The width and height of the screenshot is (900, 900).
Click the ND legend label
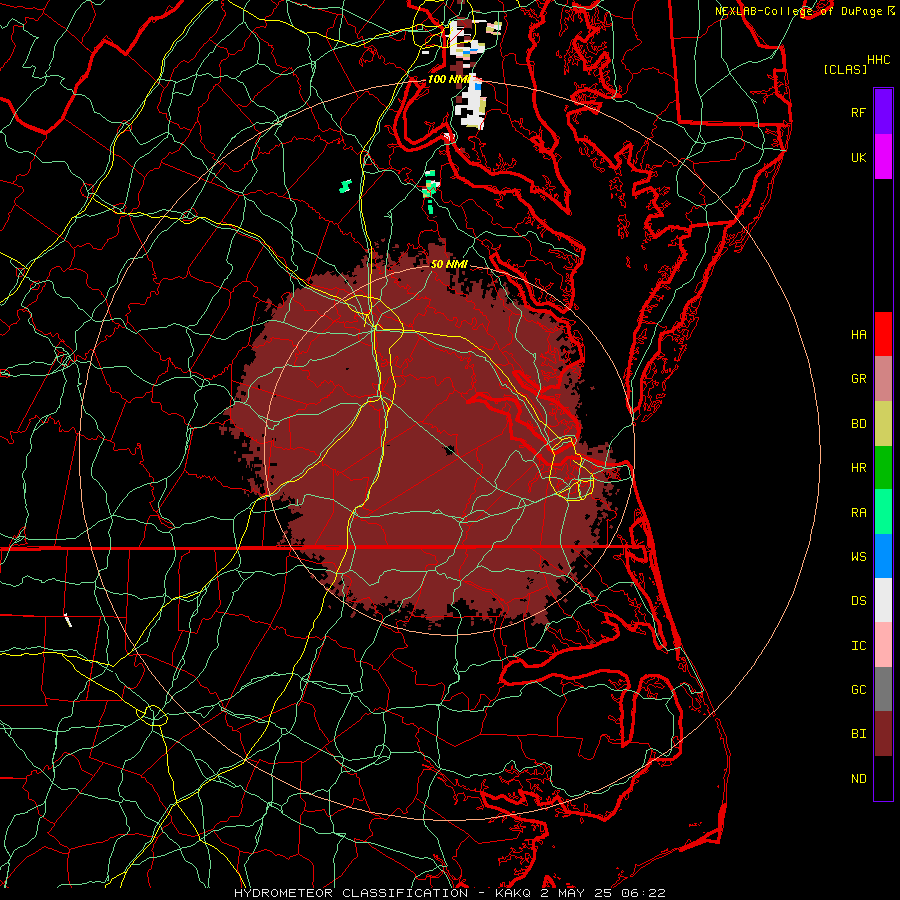[858, 779]
